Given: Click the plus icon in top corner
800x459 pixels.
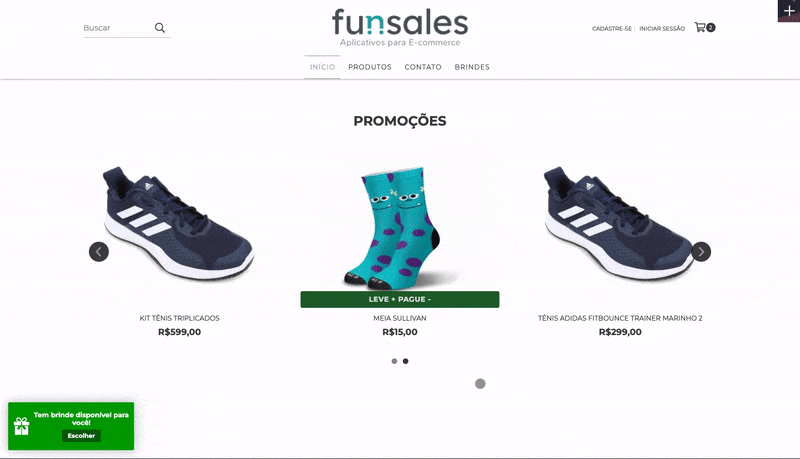Looking at the screenshot, I should [789, 11].
